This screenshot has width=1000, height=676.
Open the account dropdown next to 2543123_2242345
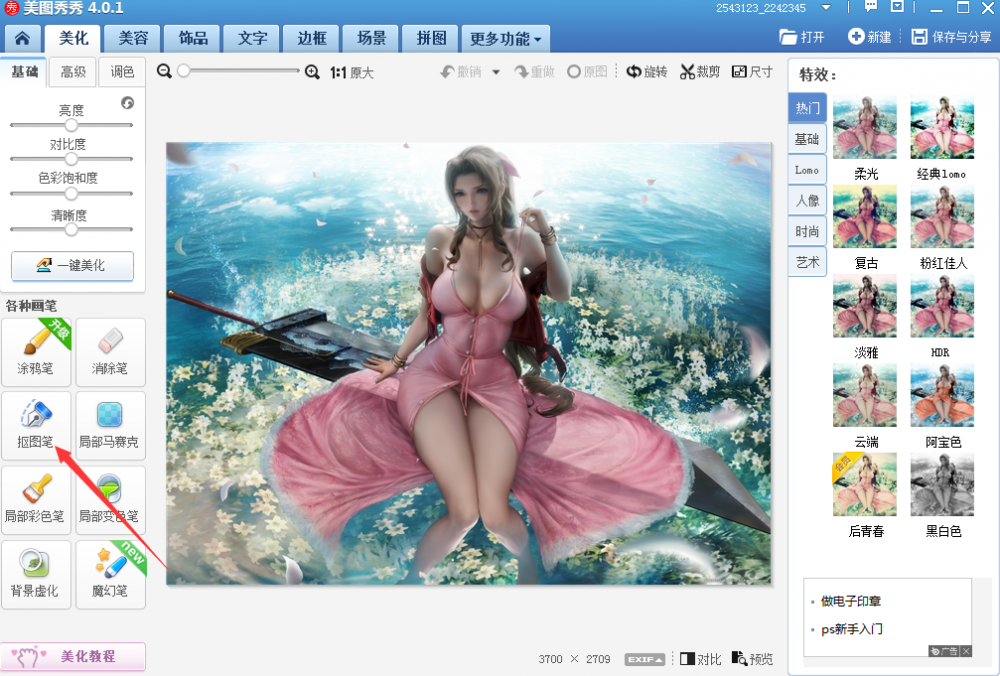click(x=826, y=8)
